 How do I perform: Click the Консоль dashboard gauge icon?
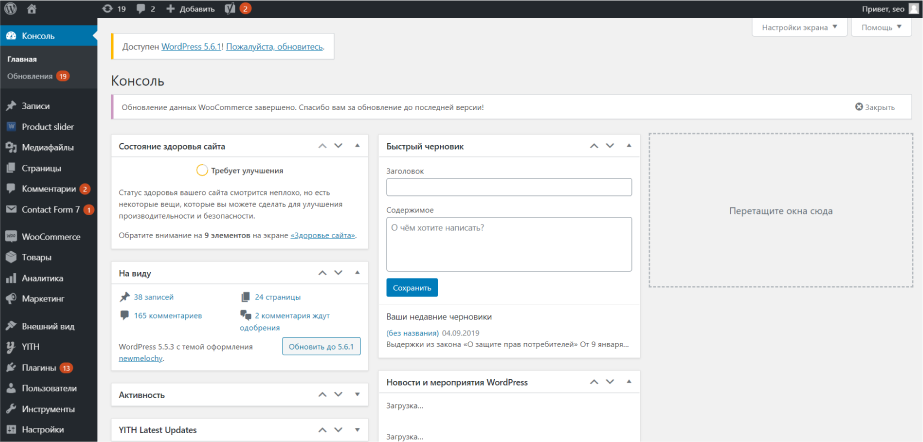point(11,36)
